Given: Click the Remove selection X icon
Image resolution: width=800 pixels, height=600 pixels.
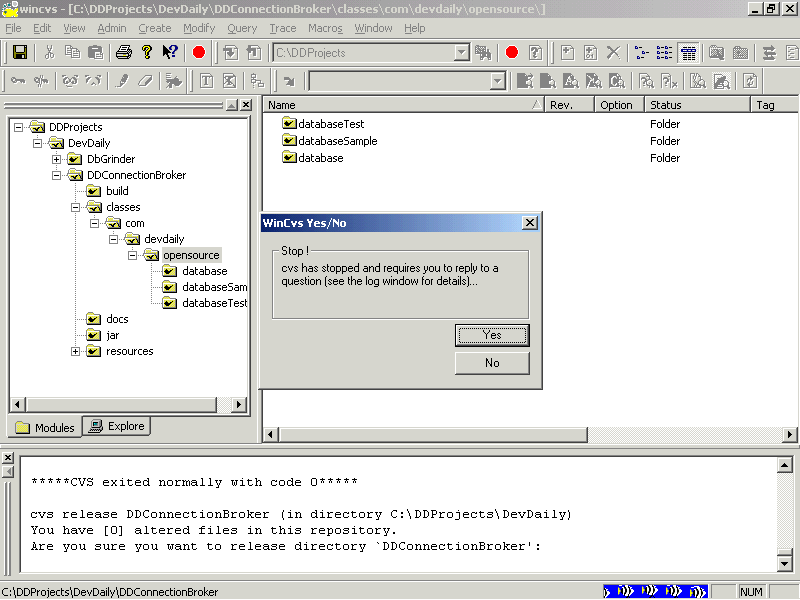Looking at the screenshot, I should [x=613, y=53].
